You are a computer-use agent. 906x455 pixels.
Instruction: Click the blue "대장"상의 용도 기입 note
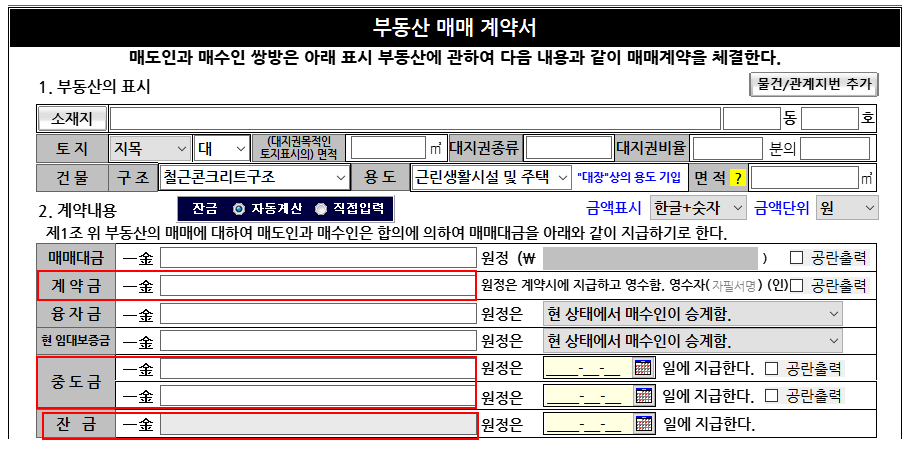tap(629, 177)
